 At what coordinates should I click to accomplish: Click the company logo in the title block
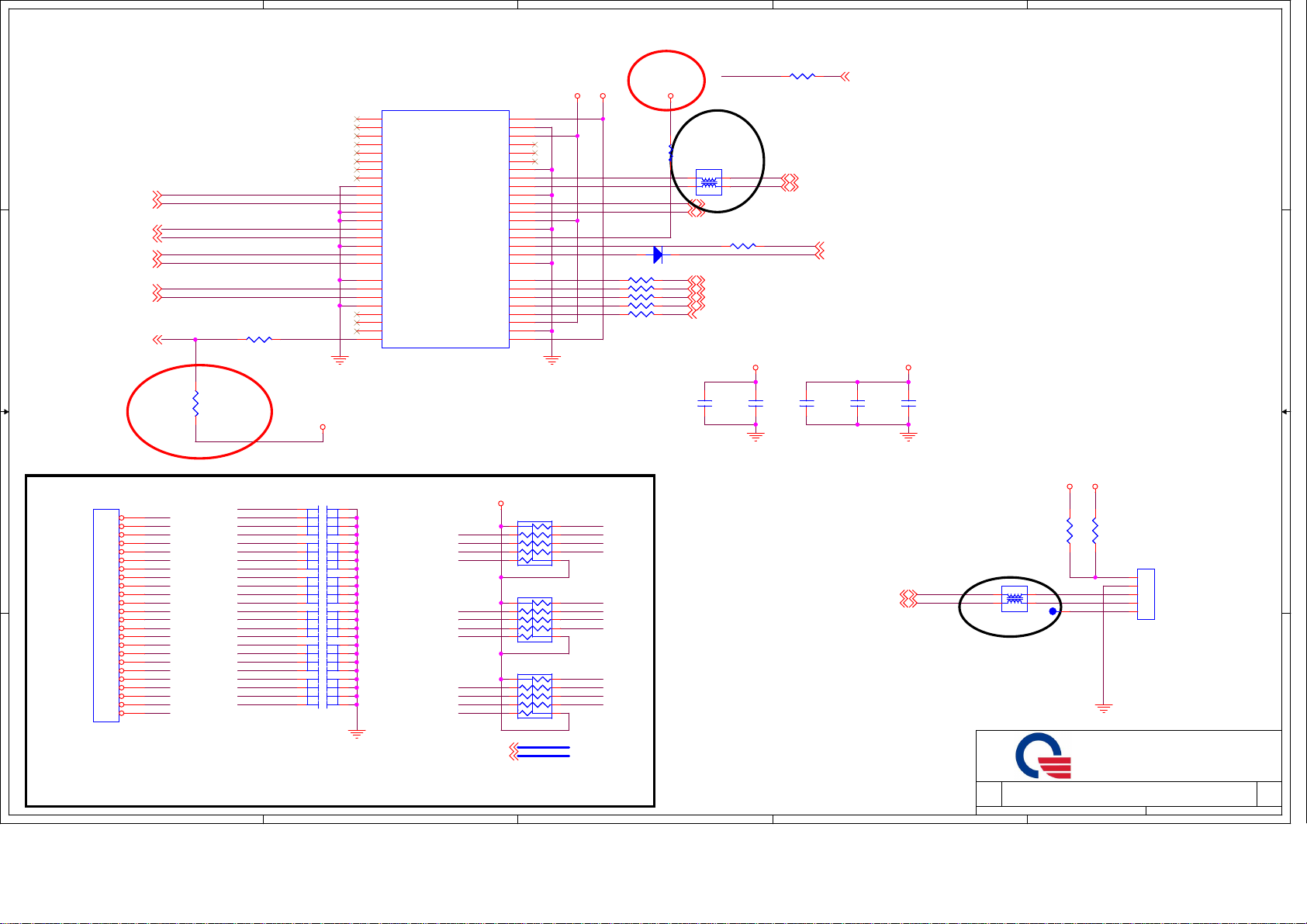[x=1043, y=756]
